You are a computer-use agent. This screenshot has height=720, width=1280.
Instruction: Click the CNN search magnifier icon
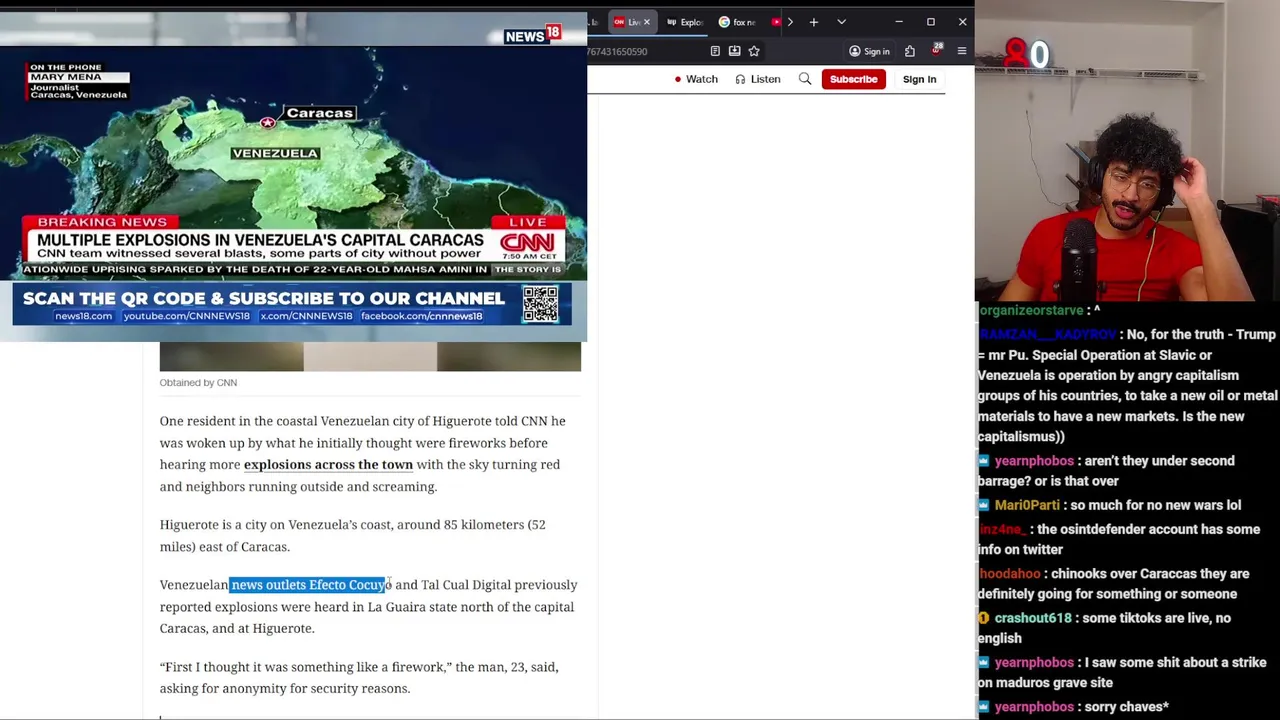coord(805,79)
